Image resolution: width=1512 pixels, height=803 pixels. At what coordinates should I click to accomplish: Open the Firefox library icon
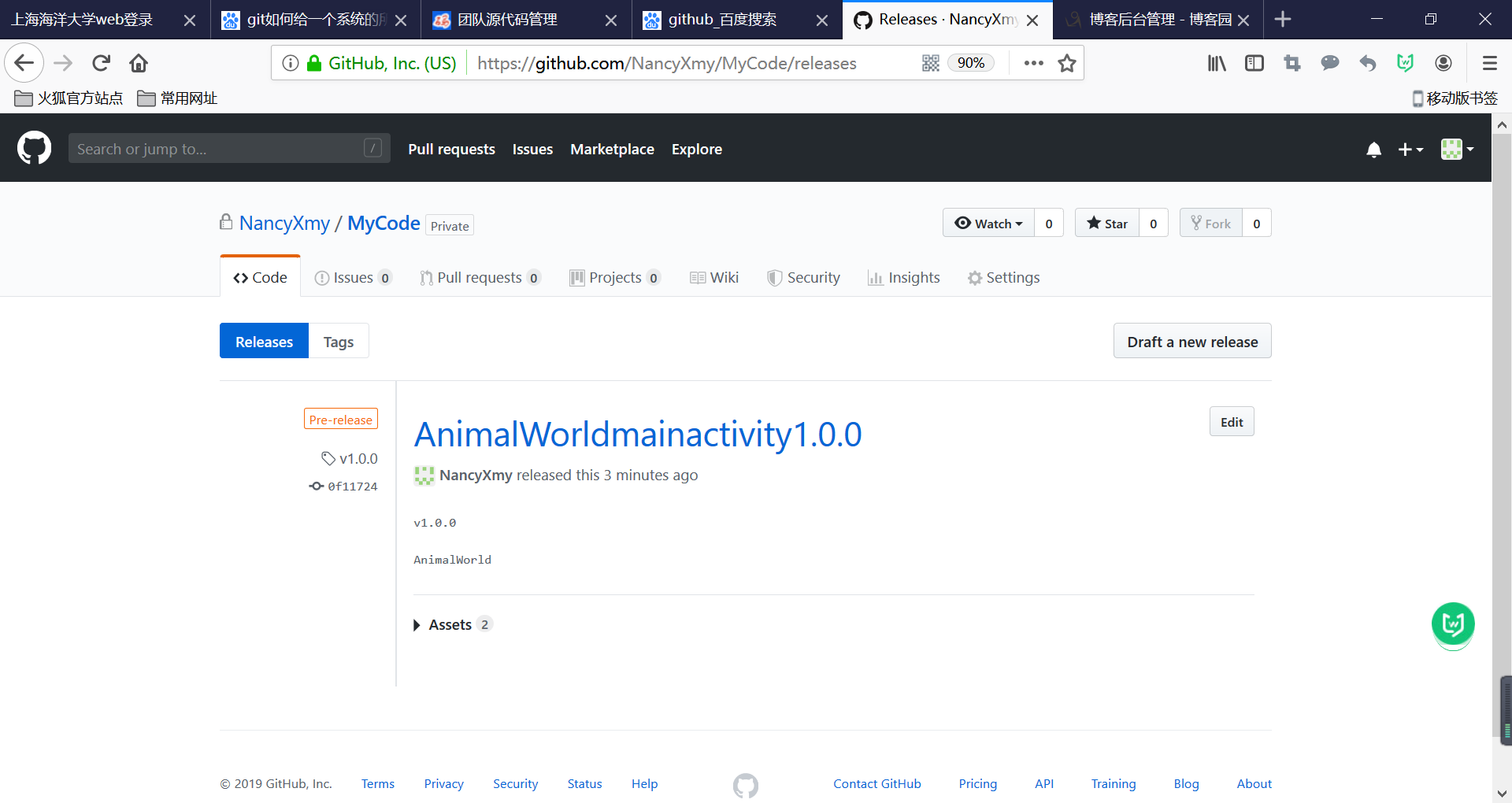tap(1217, 63)
